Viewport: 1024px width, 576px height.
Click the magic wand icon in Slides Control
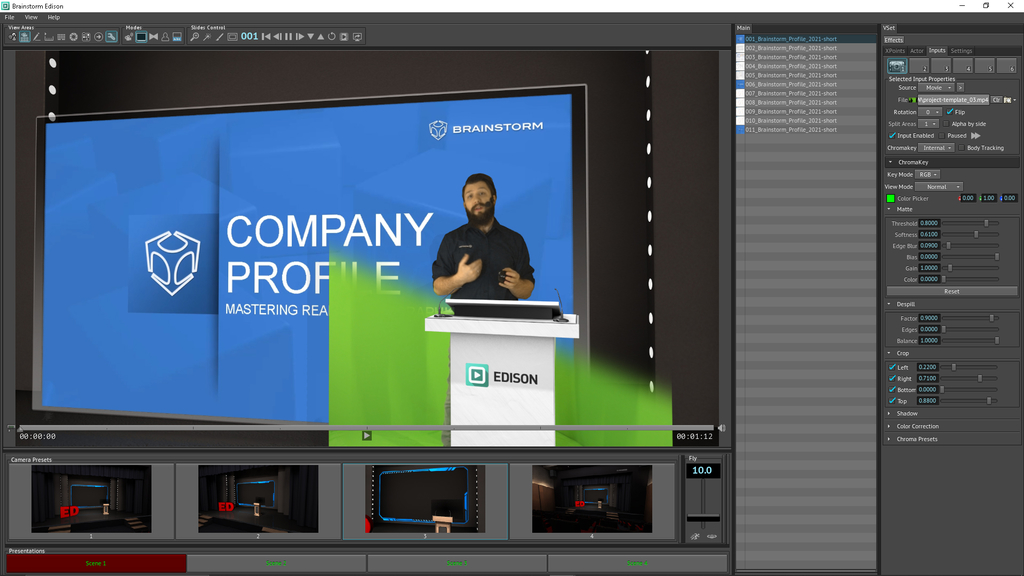pyautogui.click(x=206, y=37)
